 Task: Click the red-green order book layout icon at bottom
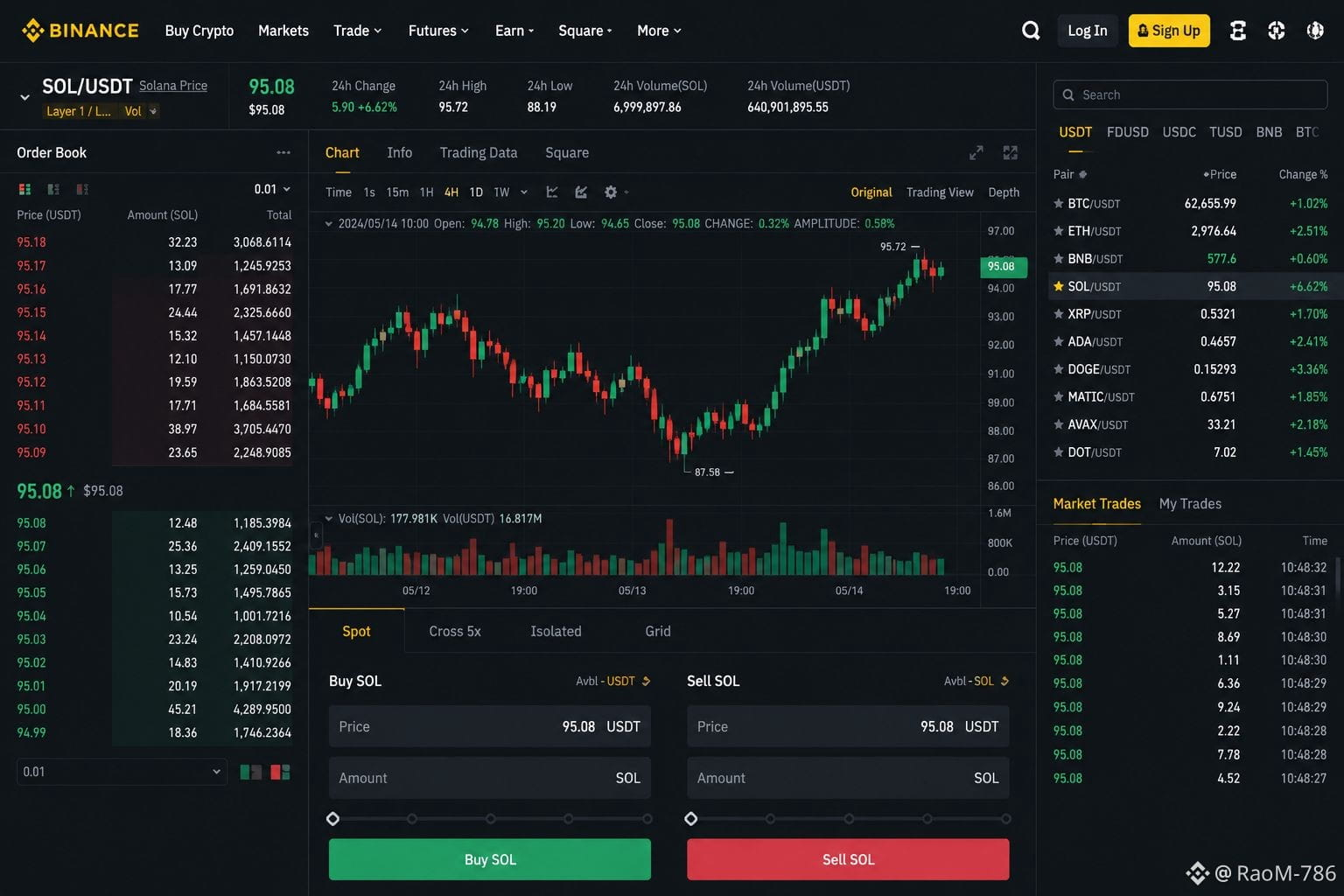point(280,772)
